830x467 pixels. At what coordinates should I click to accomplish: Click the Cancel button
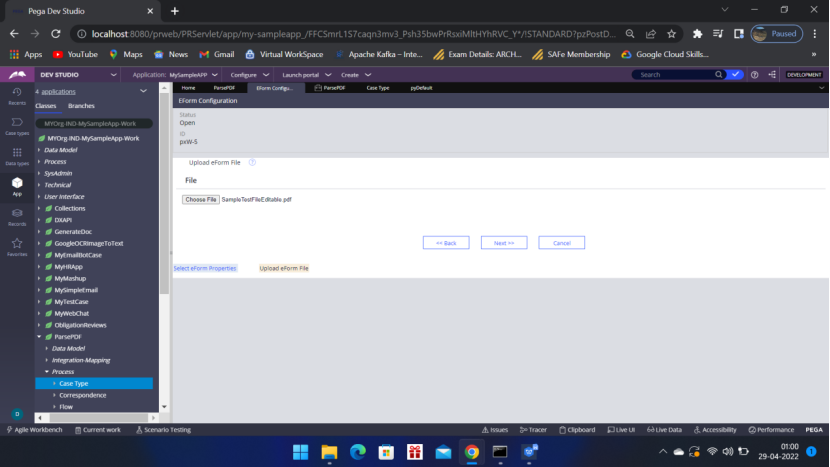(562, 243)
